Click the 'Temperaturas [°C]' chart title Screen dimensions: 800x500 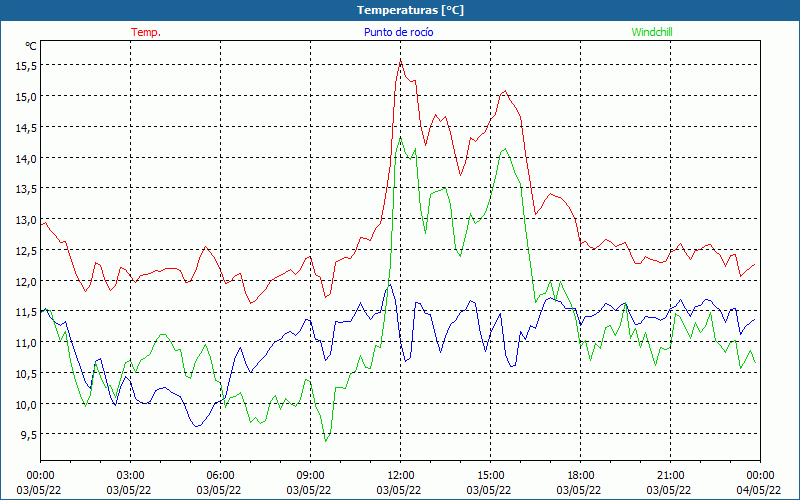(x=410, y=10)
